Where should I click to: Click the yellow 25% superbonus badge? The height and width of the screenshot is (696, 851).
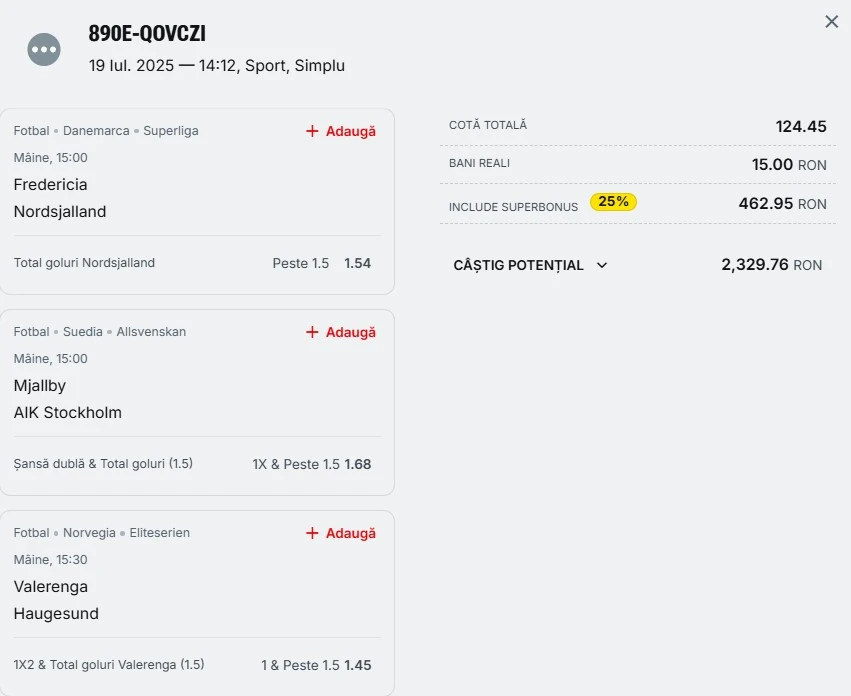pyautogui.click(x=613, y=201)
